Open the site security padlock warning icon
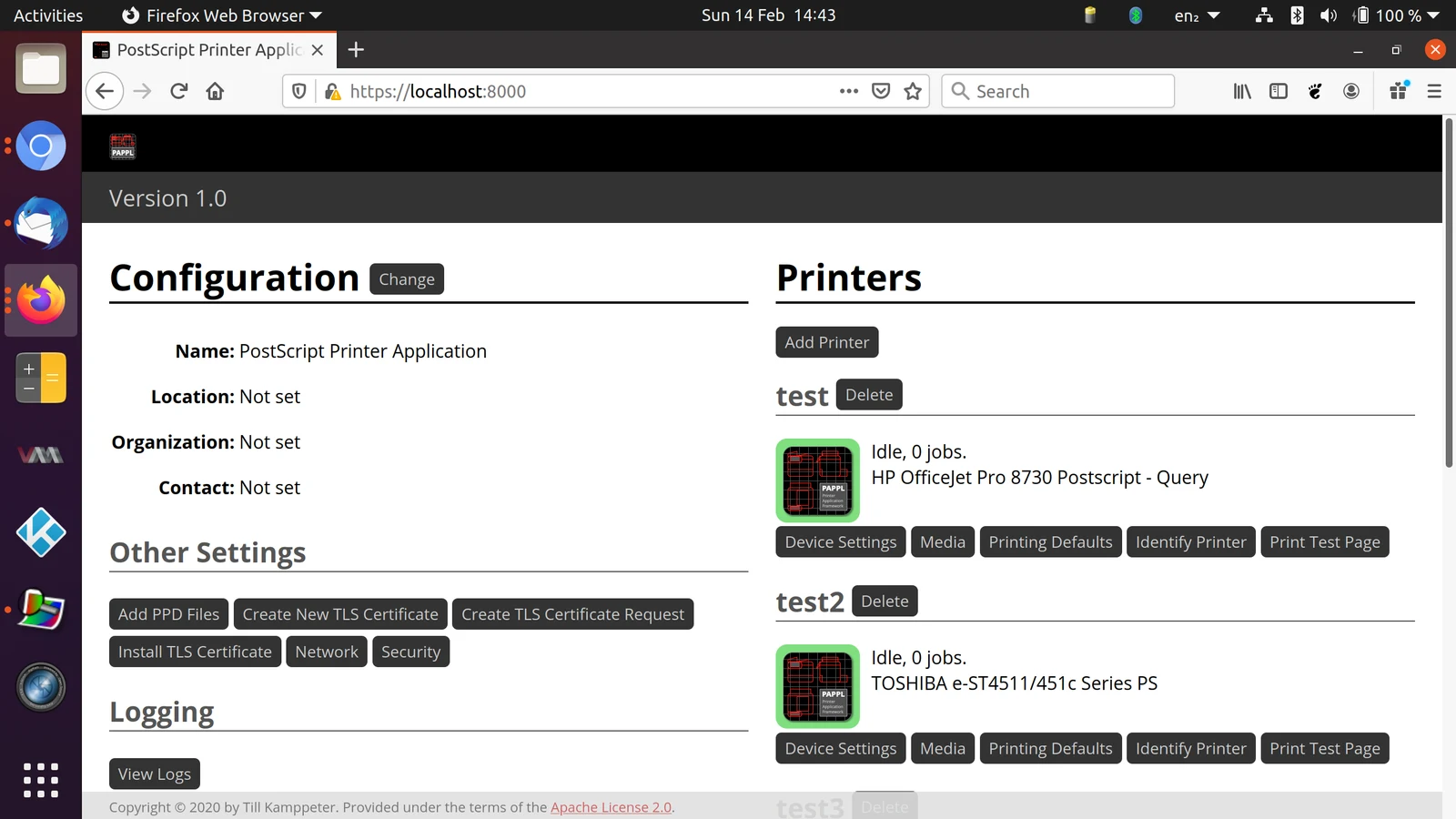 [332, 91]
